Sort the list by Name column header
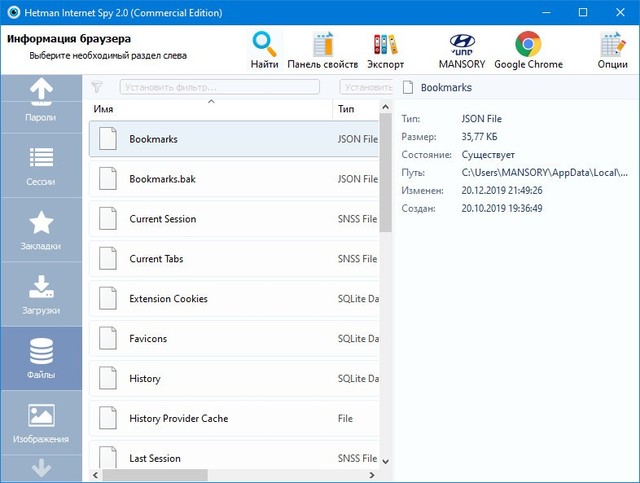The height and width of the screenshot is (483, 640). [210, 108]
